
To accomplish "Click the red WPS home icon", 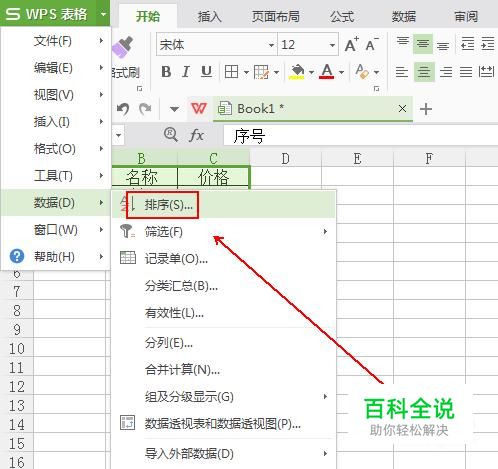I will [x=199, y=109].
